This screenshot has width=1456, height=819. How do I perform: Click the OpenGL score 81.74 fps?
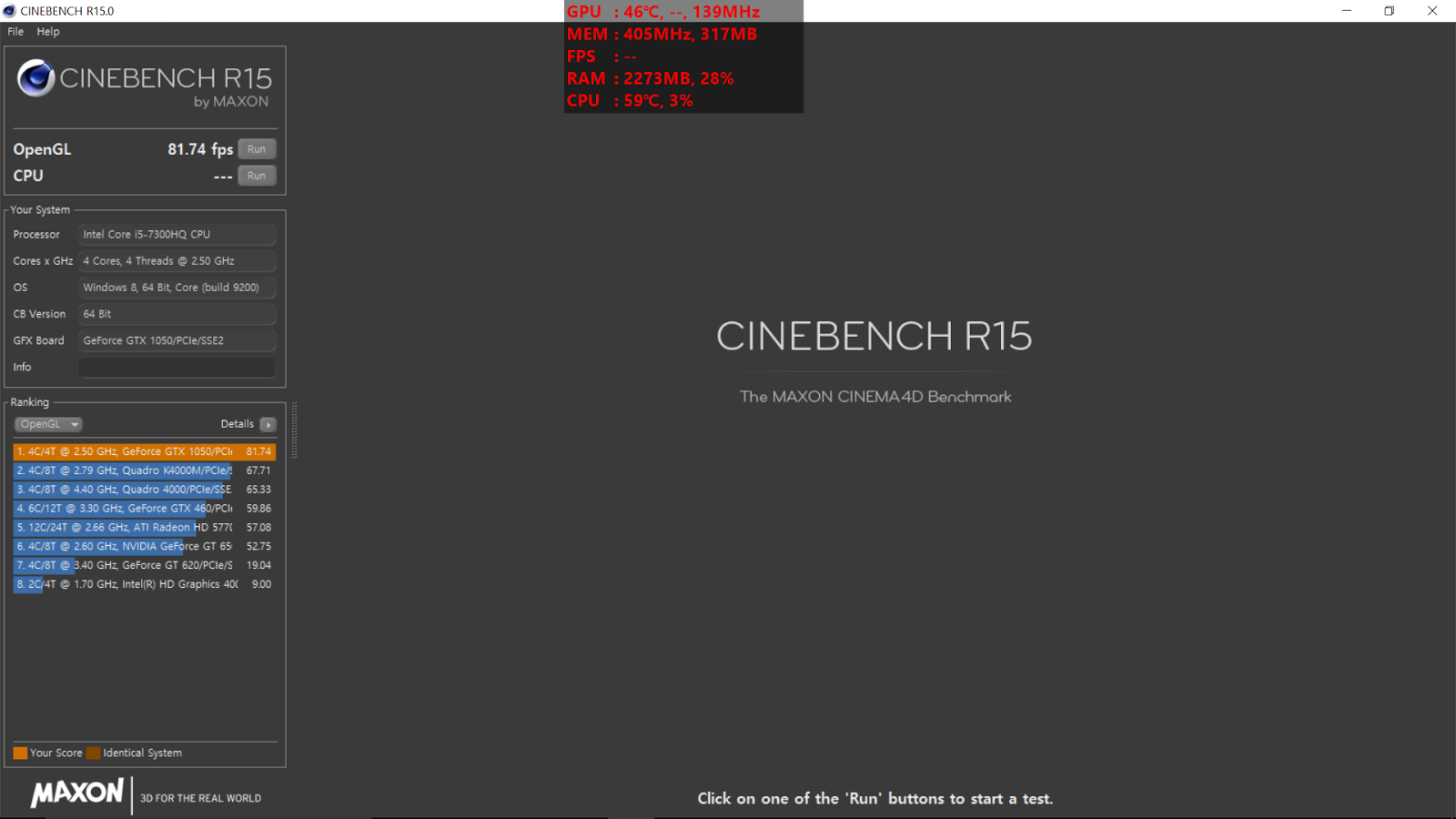tap(200, 149)
